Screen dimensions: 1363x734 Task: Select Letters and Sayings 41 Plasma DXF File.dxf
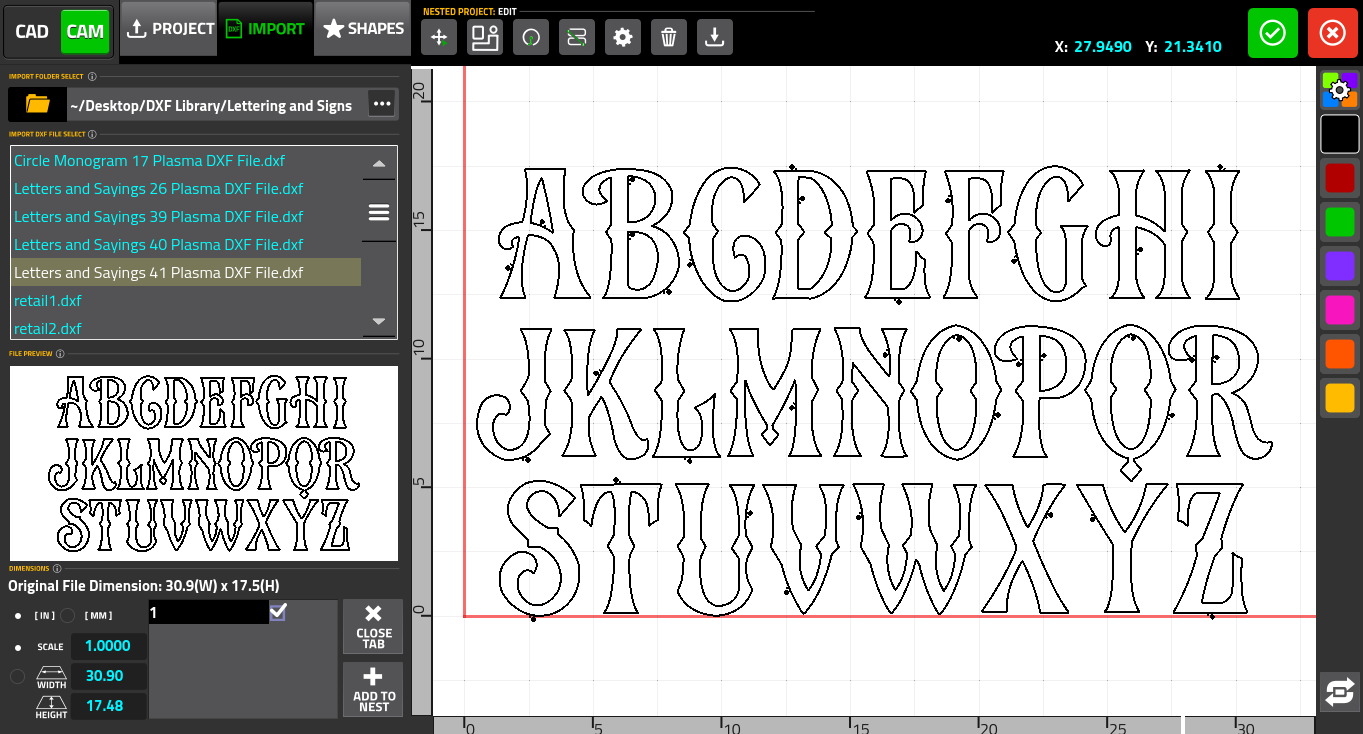click(x=186, y=273)
